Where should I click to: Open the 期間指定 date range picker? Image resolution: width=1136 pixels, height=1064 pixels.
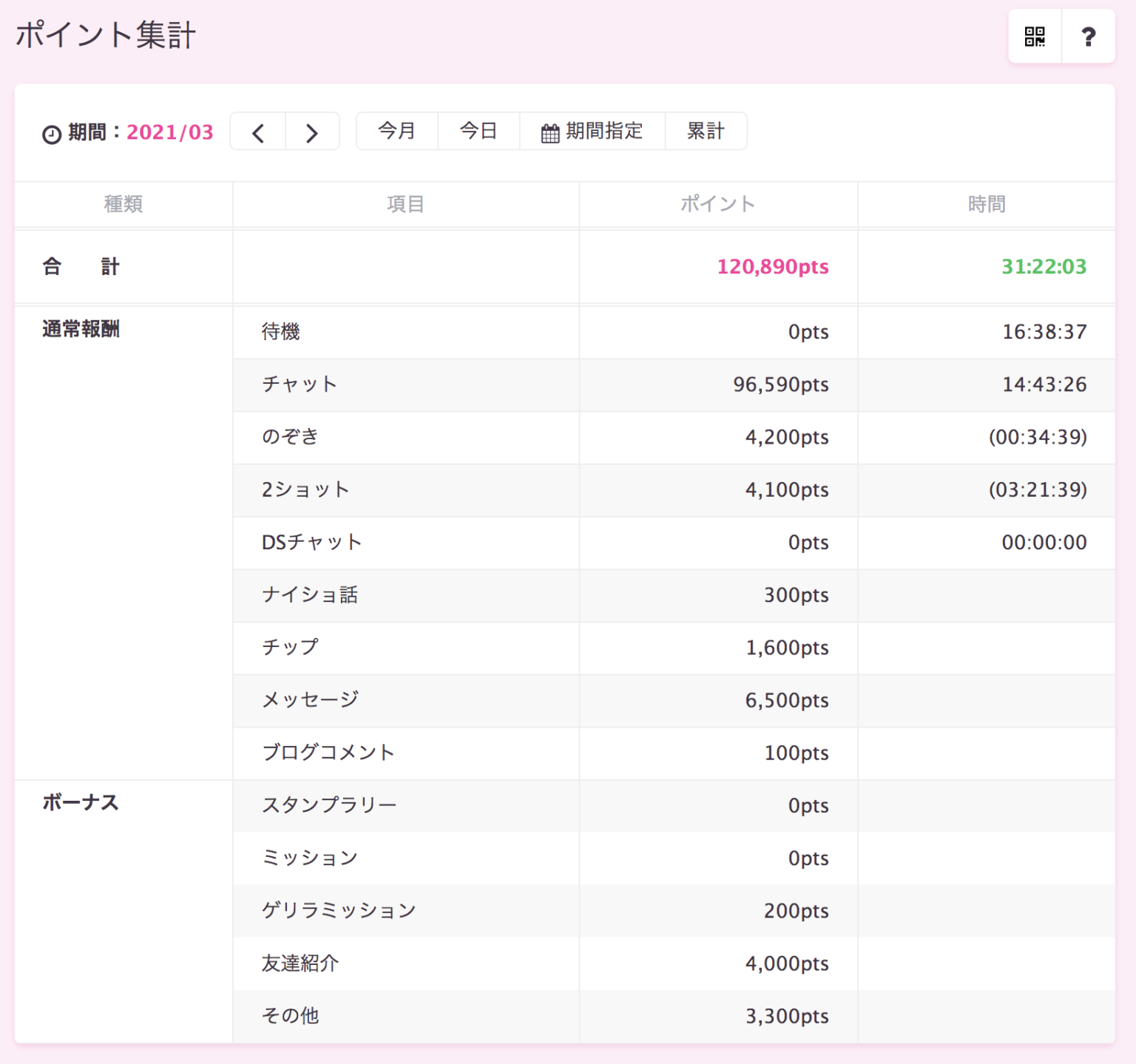(592, 131)
